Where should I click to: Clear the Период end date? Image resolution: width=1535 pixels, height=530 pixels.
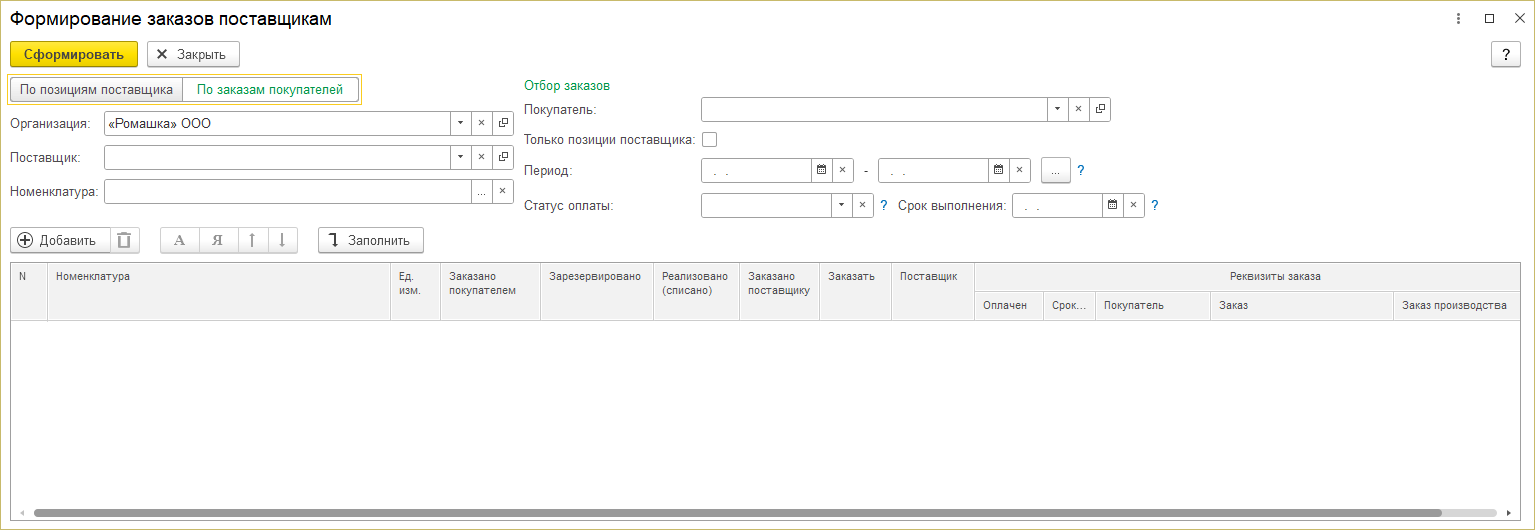click(x=1020, y=170)
